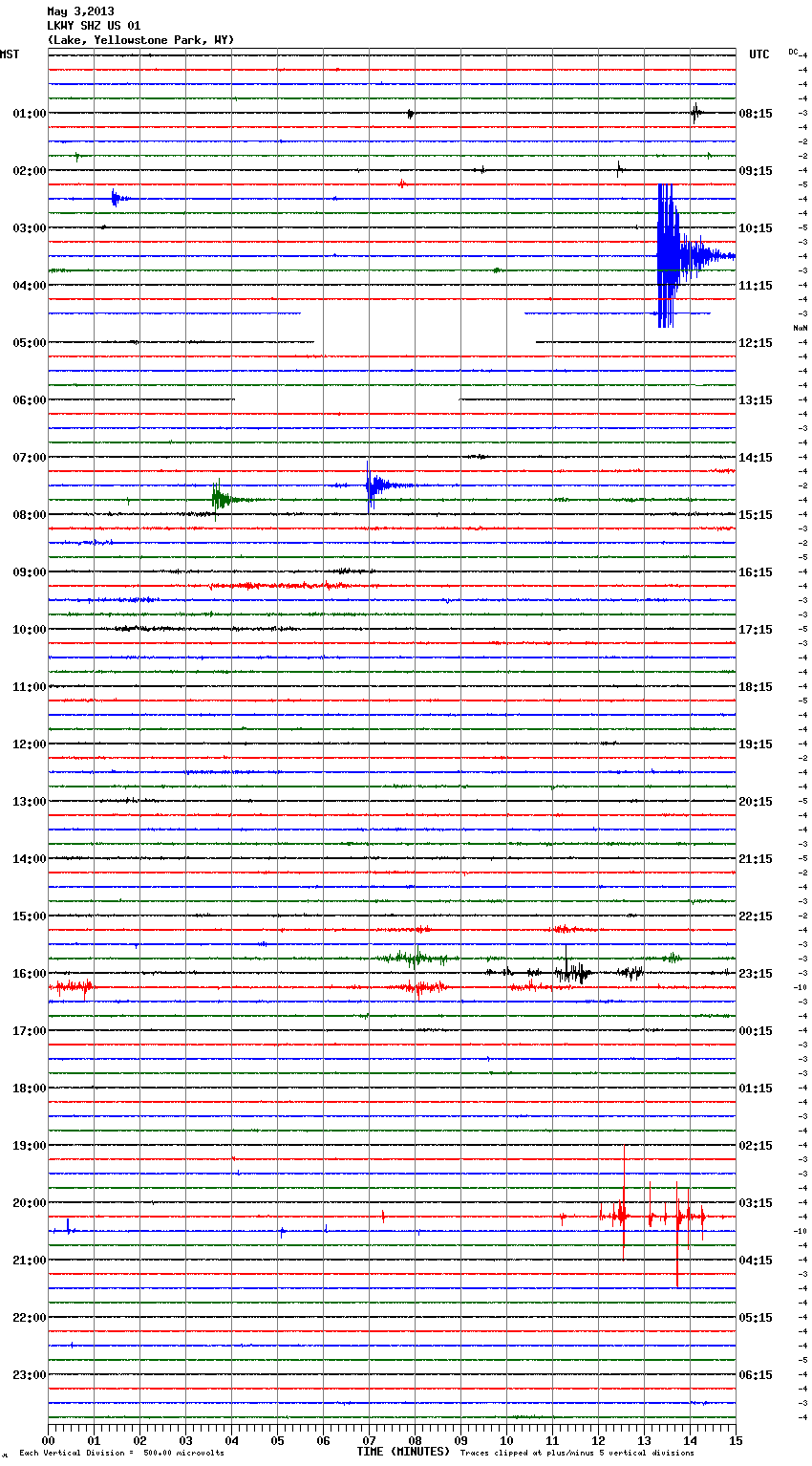The image size is (812, 1466).
Task: Click the UTC column header
Action: click(759, 54)
